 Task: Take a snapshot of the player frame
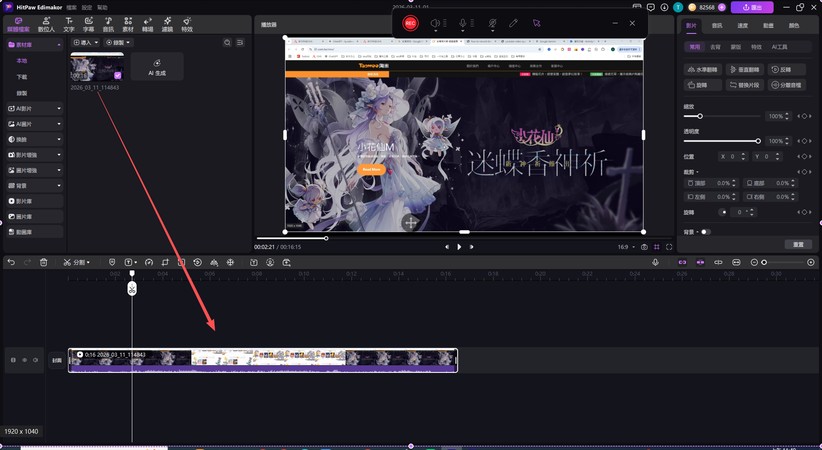click(644, 247)
